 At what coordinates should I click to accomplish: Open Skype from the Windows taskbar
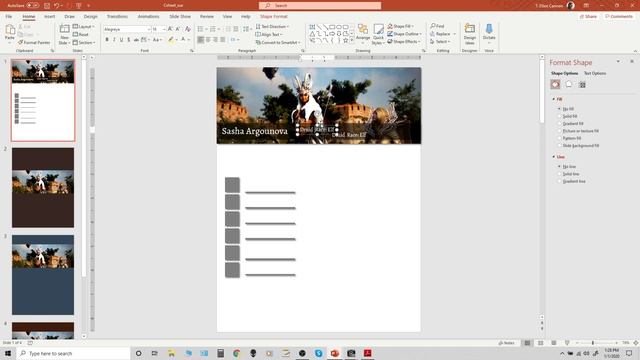318,353
